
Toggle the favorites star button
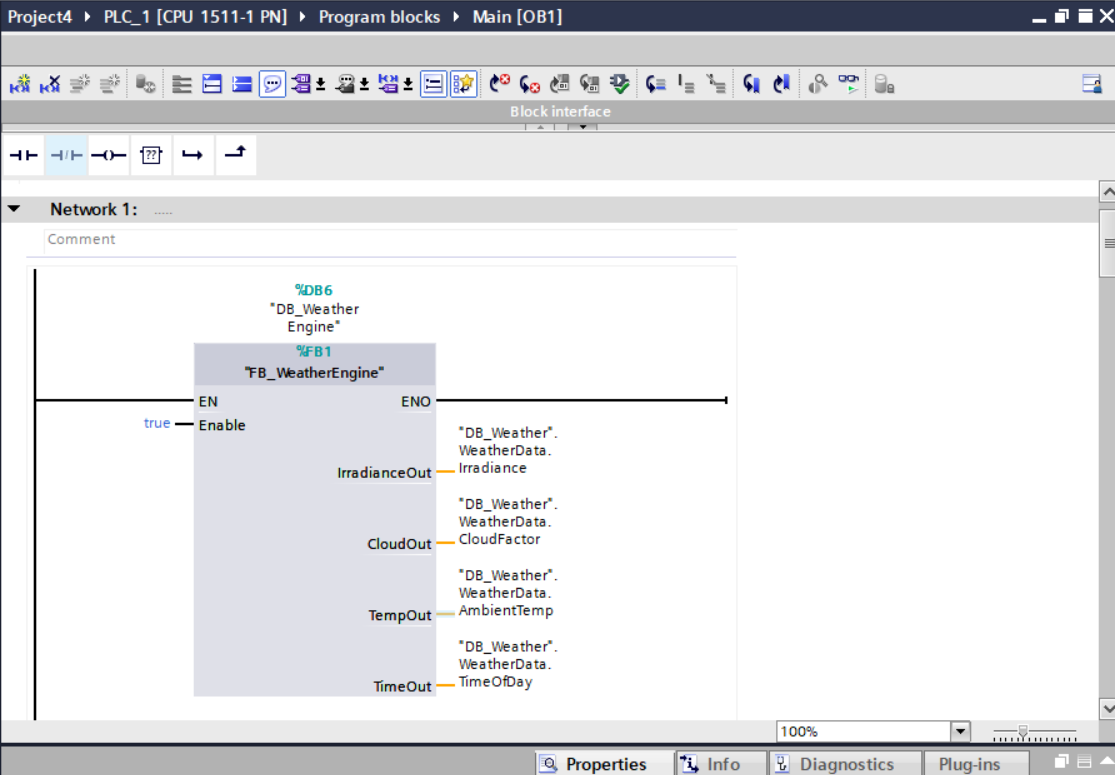(464, 84)
